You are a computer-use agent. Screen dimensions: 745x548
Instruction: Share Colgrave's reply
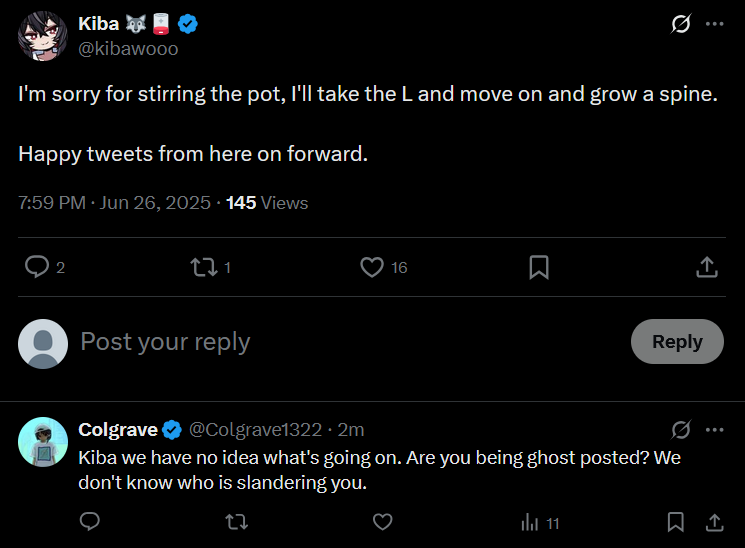[x=715, y=522]
